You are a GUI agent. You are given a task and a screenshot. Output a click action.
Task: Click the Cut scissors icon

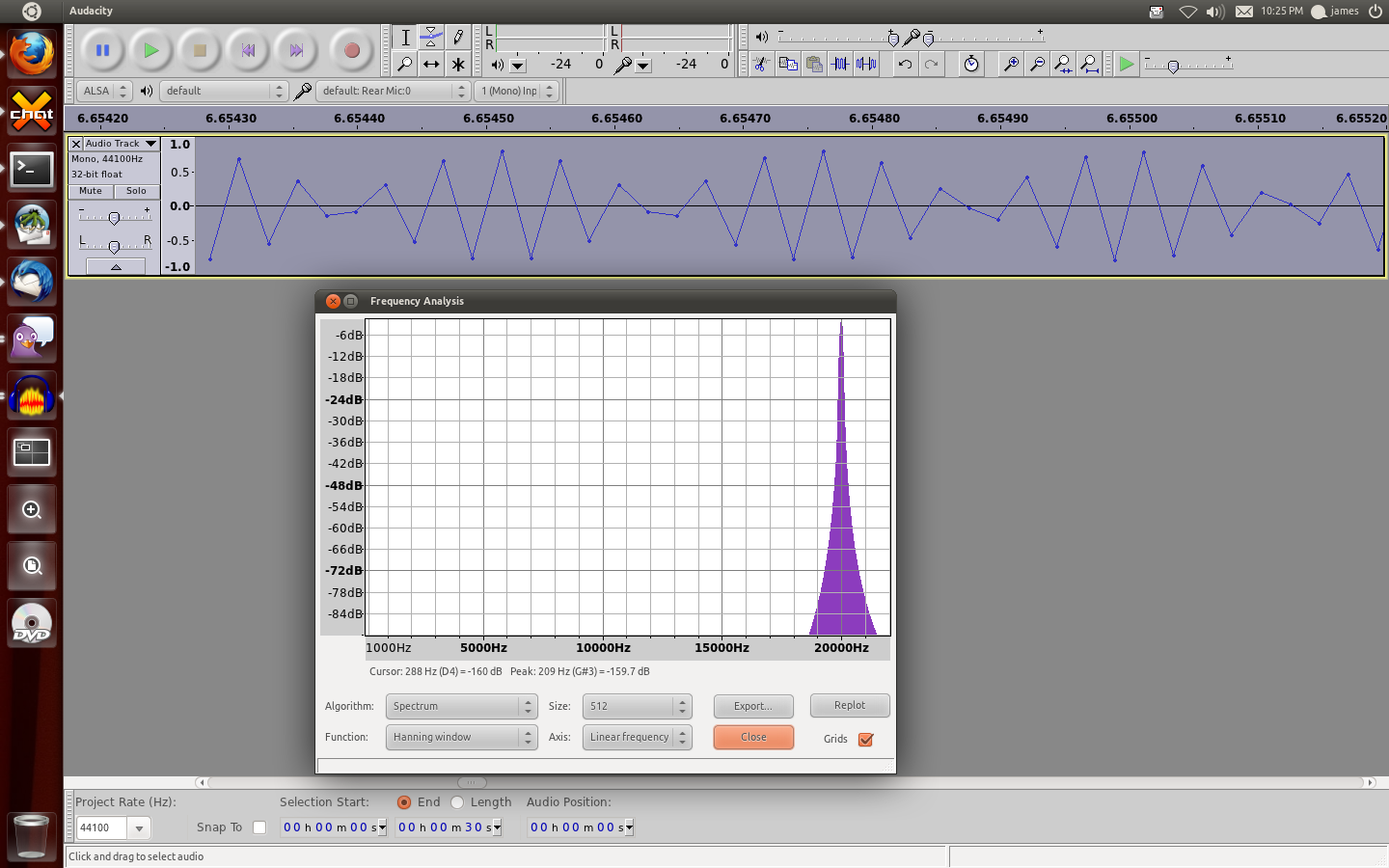[x=761, y=65]
